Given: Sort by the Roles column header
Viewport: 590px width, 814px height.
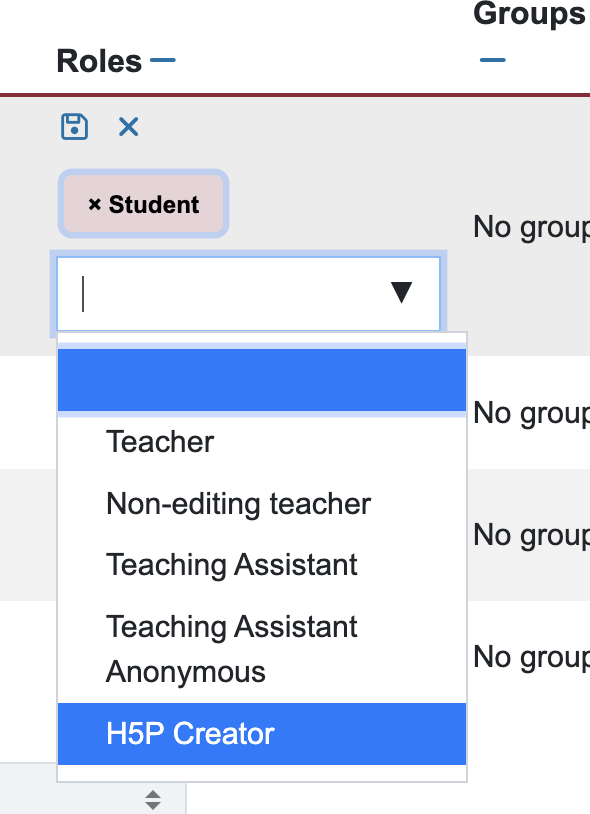Looking at the screenshot, I should 99,61.
